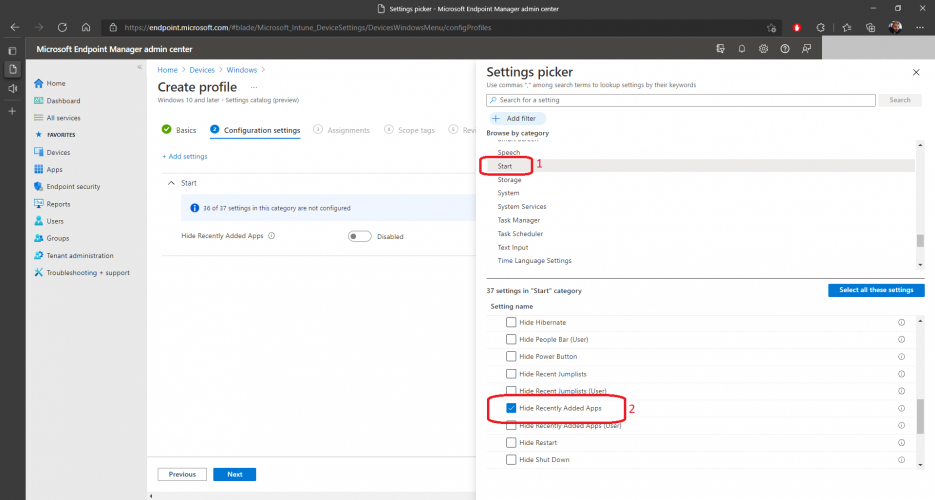This screenshot has height=500, width=935.
Task: Click the help question mark icon
Action: click(784, 48)
